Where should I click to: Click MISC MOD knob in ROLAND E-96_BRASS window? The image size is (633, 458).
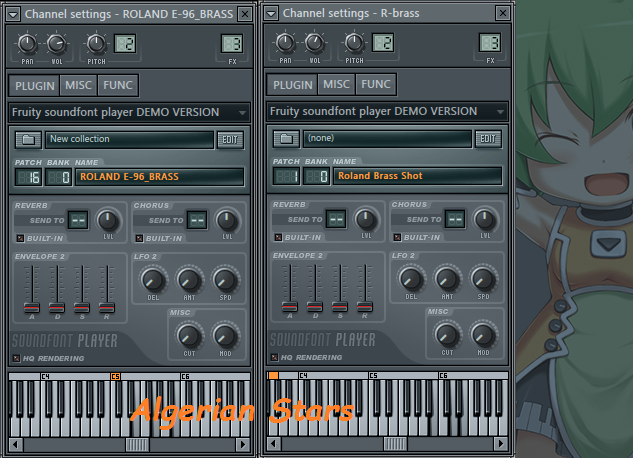tap(225, 336)
